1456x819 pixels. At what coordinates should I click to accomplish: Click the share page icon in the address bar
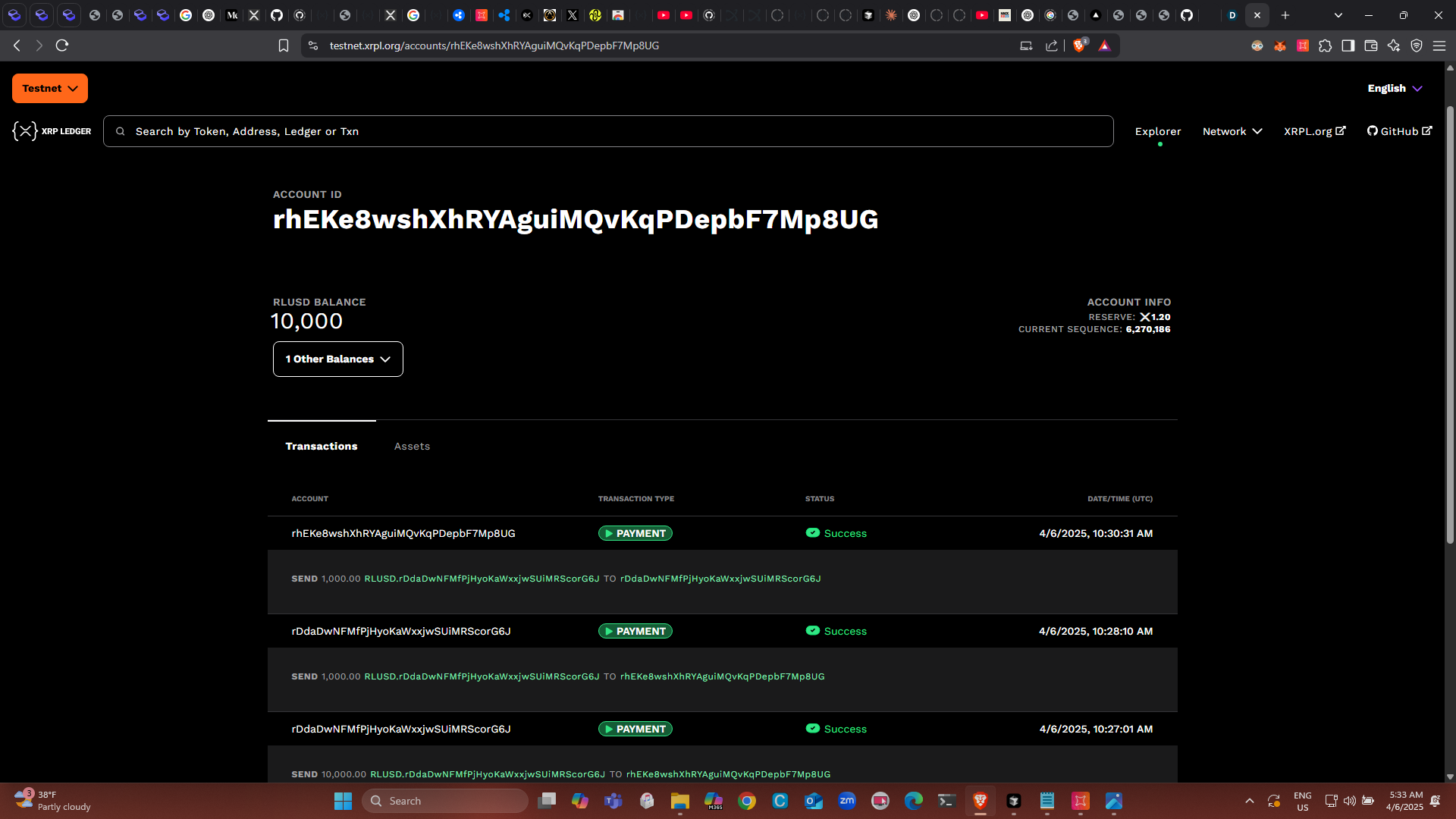[x=1051, y=45]
